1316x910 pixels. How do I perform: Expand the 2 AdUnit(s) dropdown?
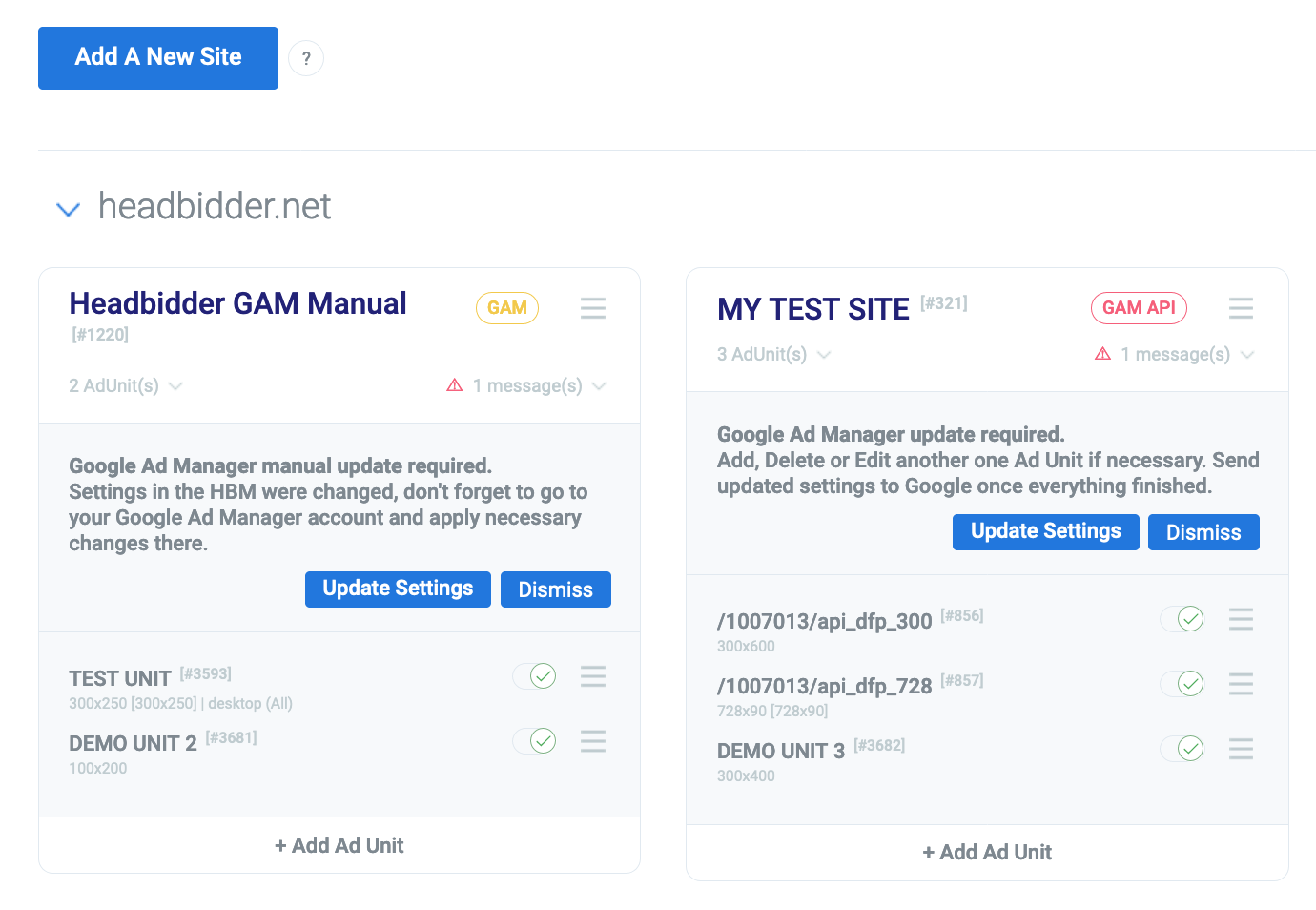(x=126, y=386)
